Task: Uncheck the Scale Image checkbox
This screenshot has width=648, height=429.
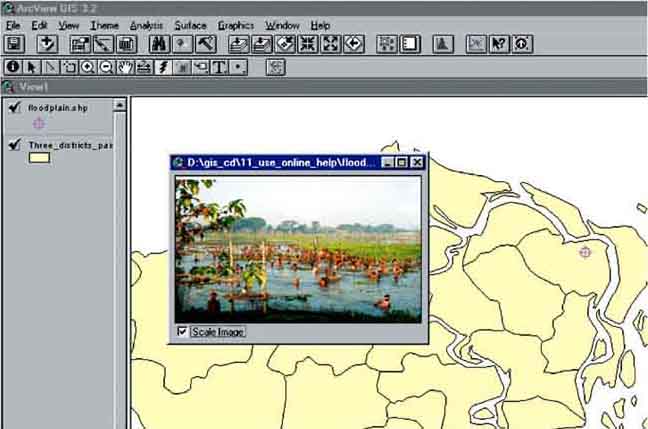Action: coord(182,331)
